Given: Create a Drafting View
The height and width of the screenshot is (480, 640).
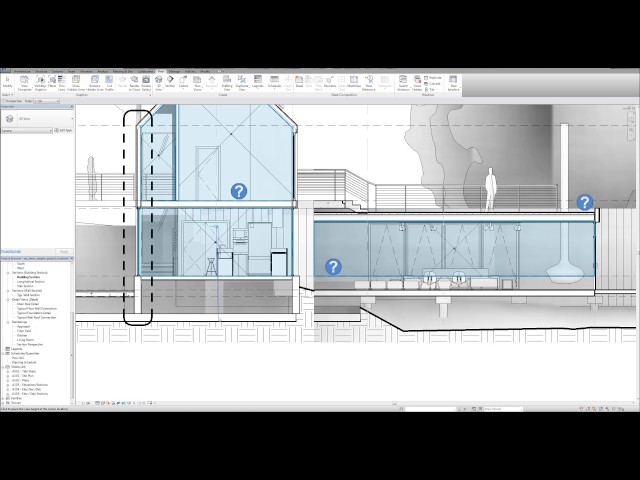Looking at the screenshot, I should click(227, 83).
